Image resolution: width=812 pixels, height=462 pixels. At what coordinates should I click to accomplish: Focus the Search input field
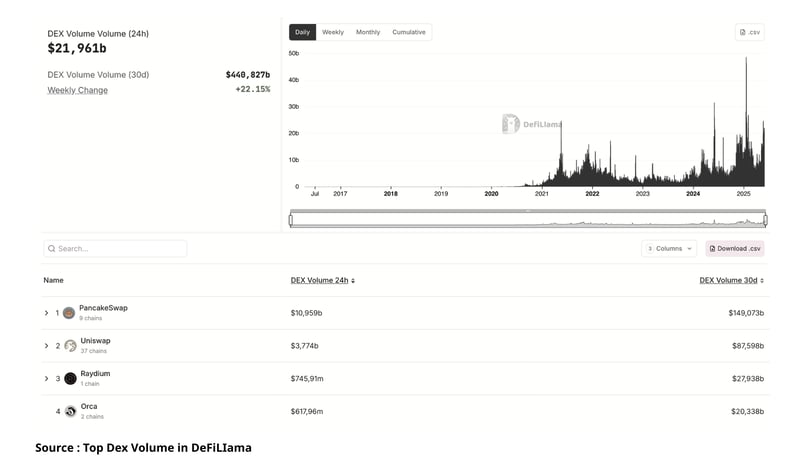[115, 249]
